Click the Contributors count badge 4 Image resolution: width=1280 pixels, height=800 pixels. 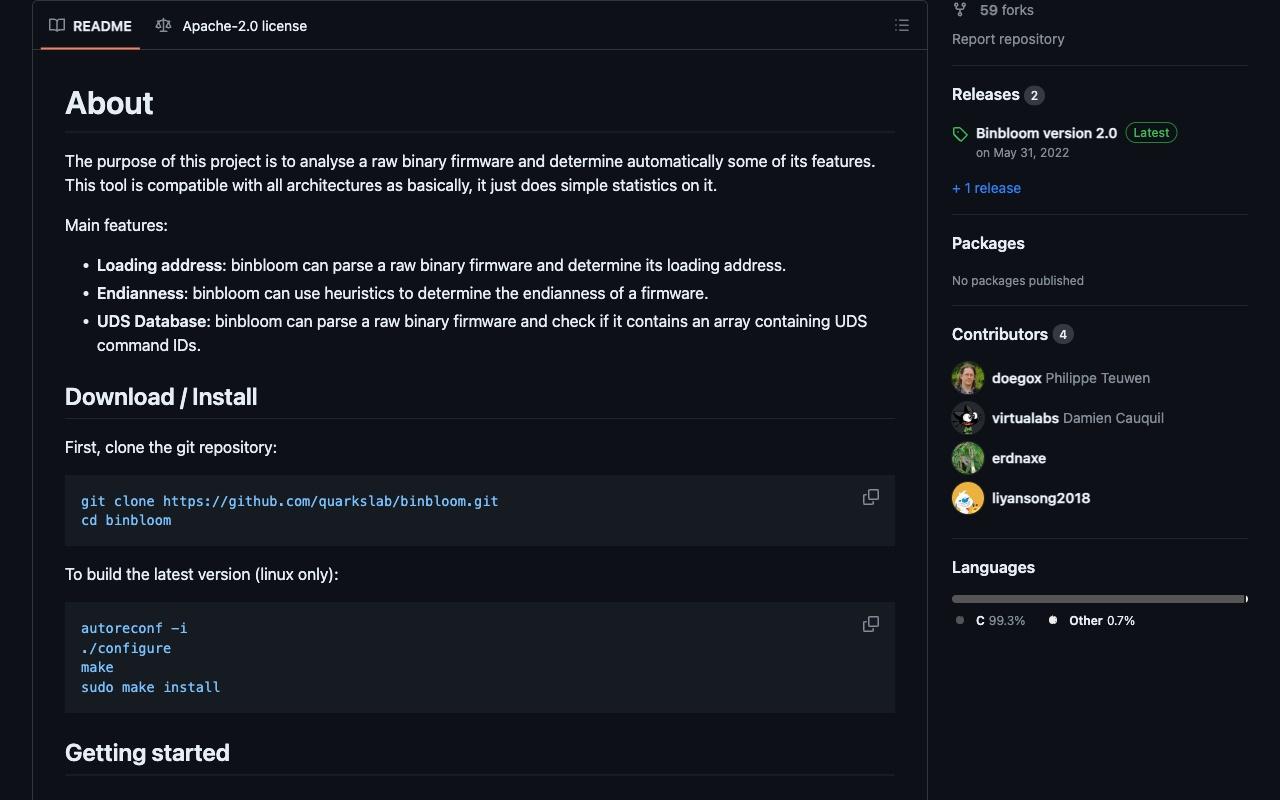[x=1063, y=334]
